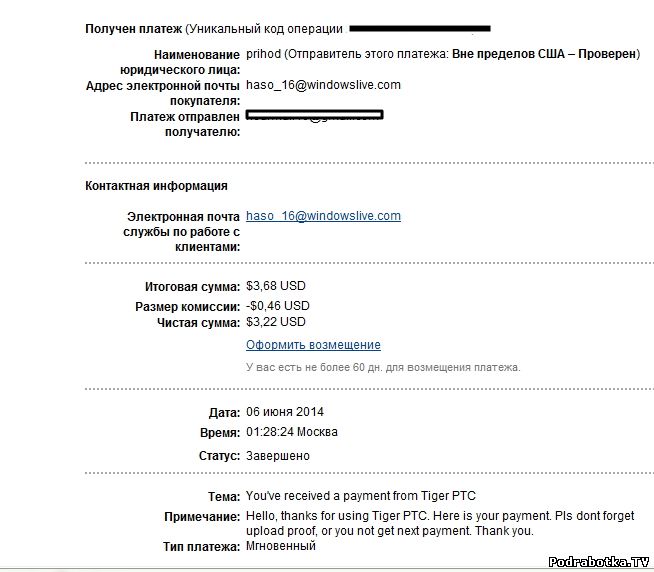
Task: Click the buyer email address text
Action: tap(323, 85)
